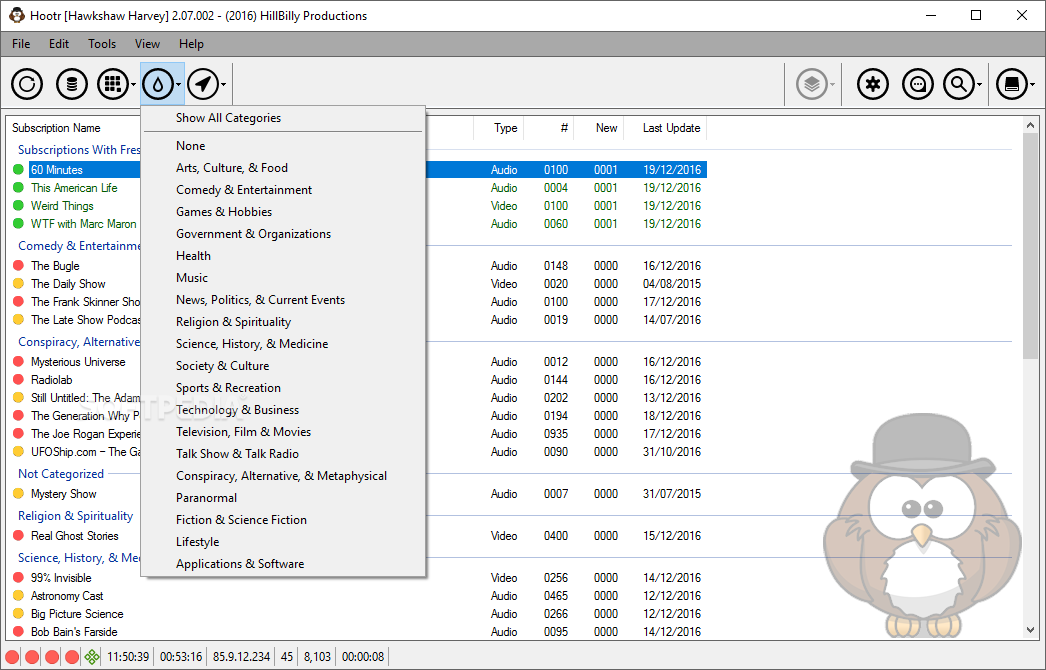Click the yellow status dot beside The Daily Show

18,284
